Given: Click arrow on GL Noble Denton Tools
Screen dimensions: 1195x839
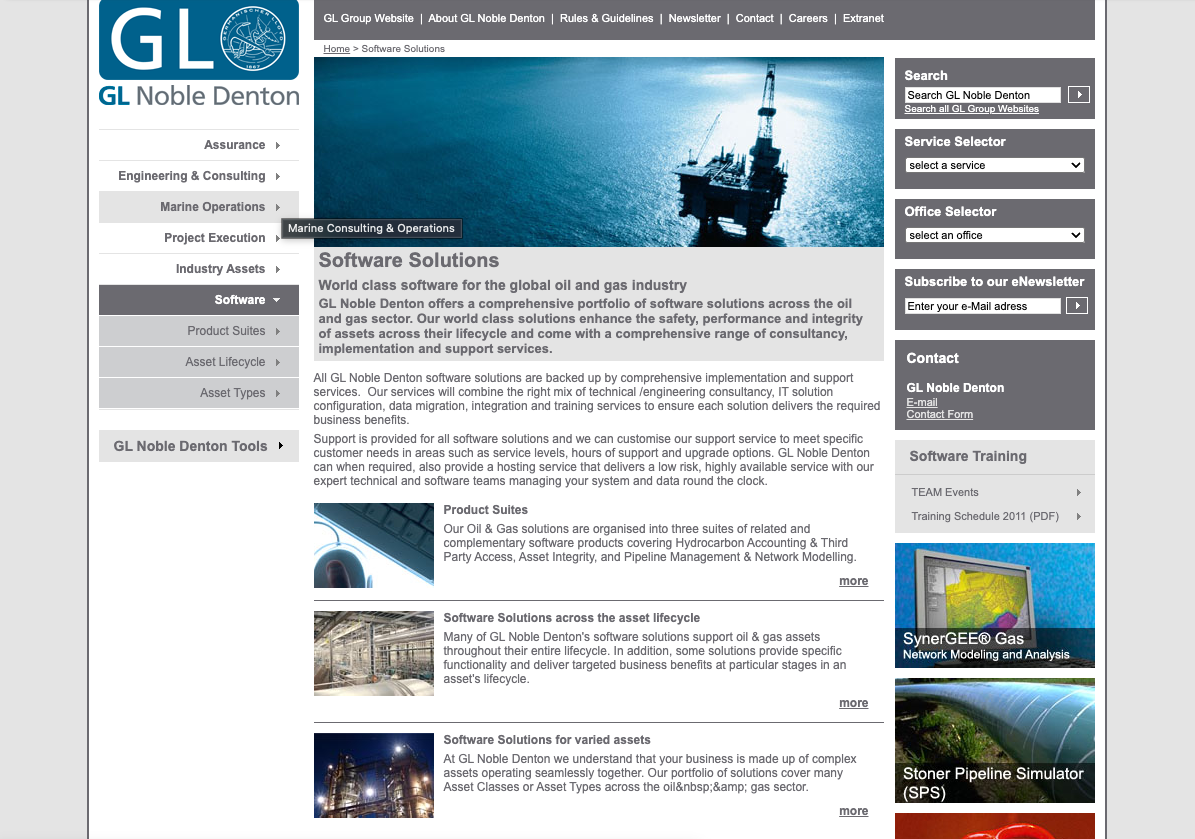Looking at the screenshot, I should coord(280,446).
